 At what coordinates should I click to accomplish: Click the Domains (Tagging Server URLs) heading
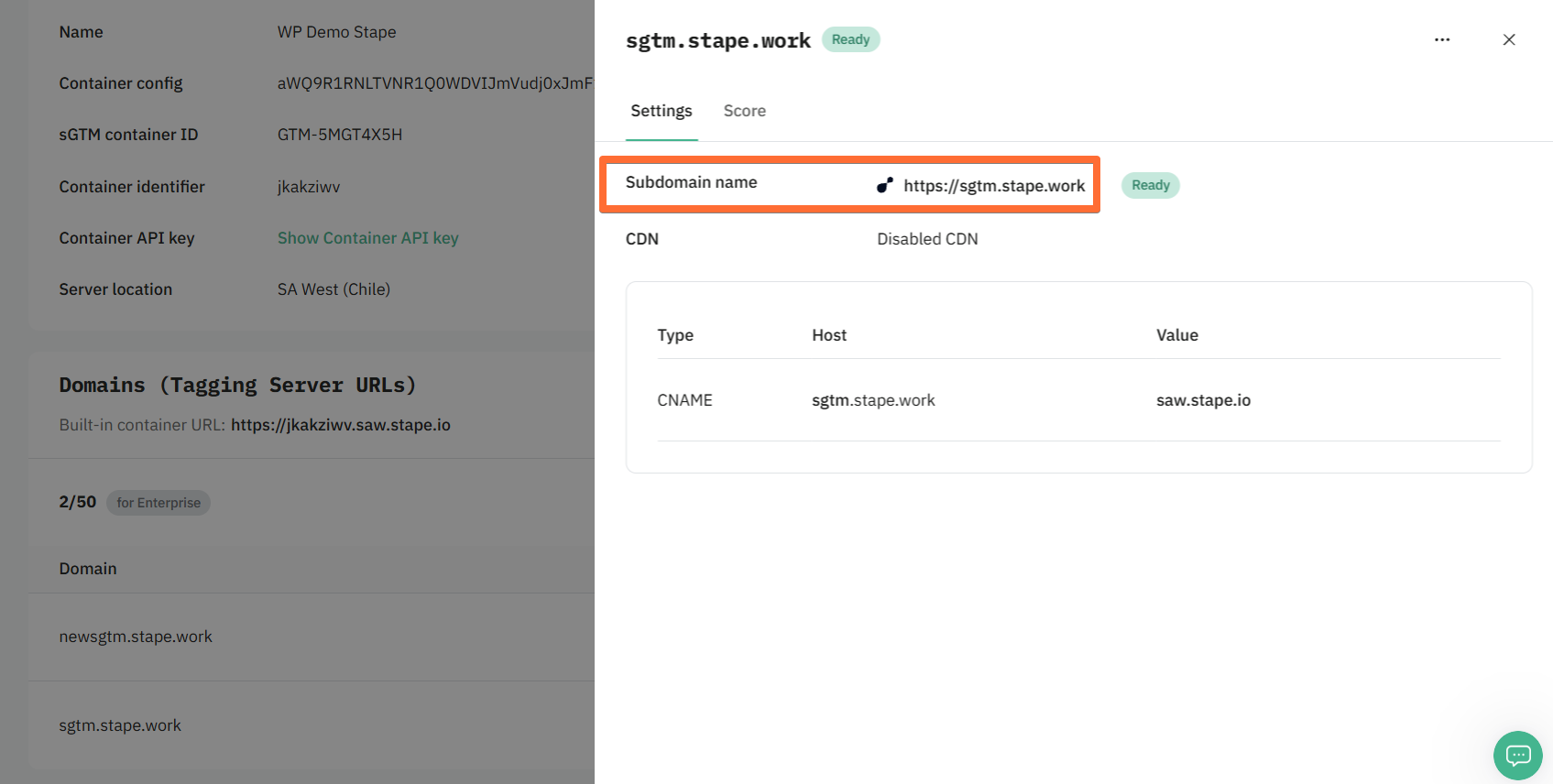pos(238,386)
